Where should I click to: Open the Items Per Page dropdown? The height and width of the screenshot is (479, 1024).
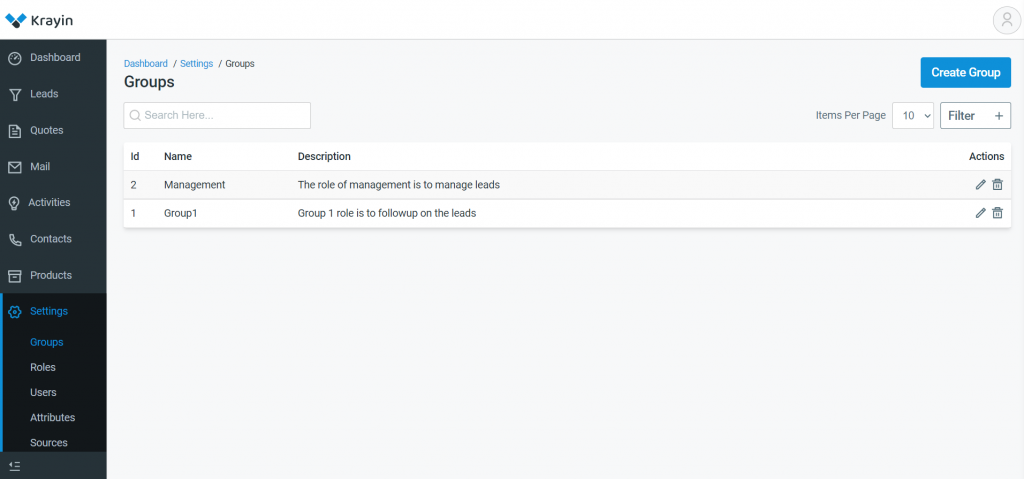pos(912,116)
